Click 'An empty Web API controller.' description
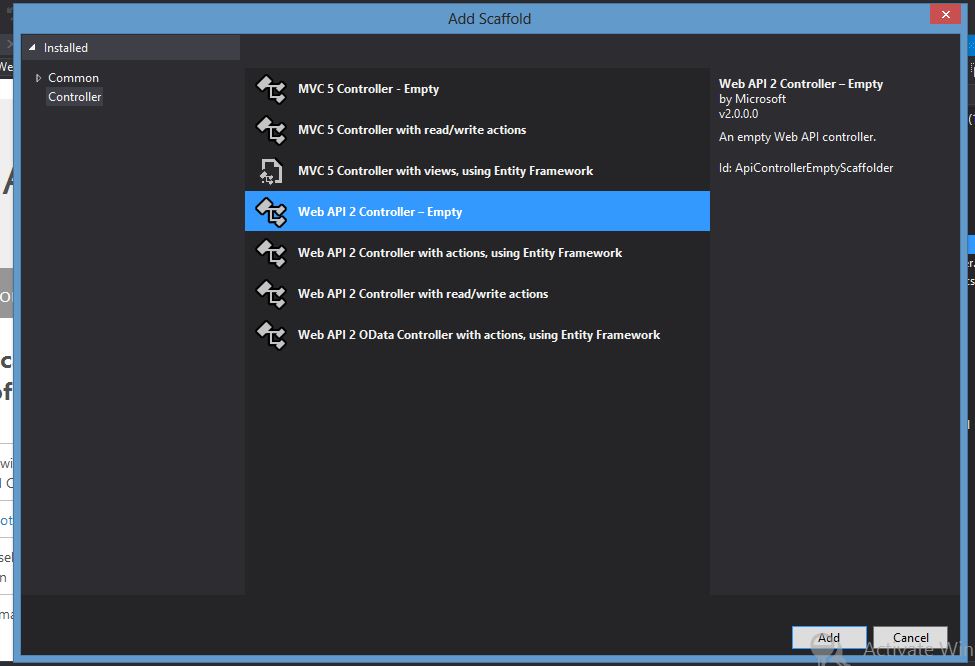Image resolution: width=975 pixels, height=666 pixels. coord(797,137)
